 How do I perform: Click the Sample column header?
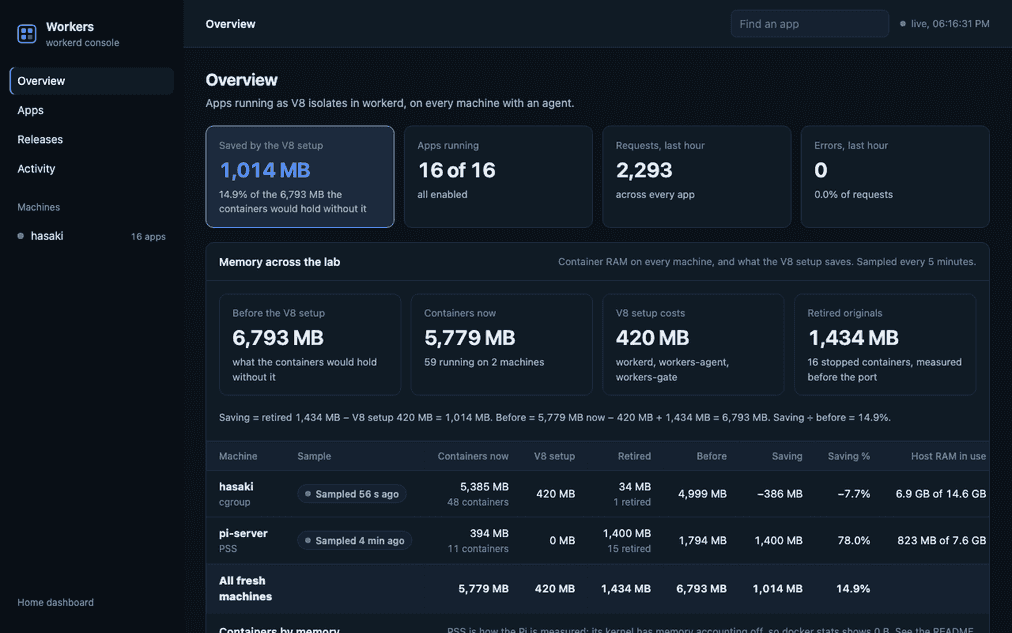[314, 456]
